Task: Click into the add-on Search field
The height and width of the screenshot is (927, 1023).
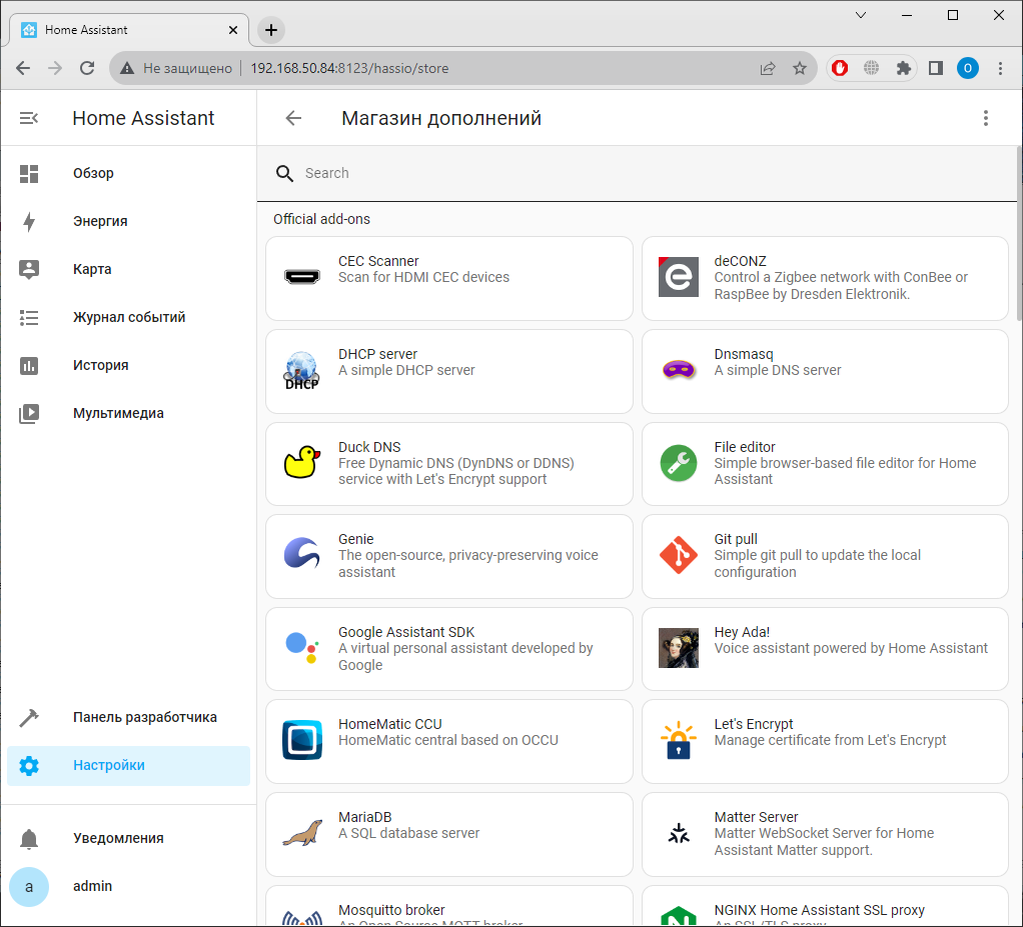Action: (x=636, y=174)
